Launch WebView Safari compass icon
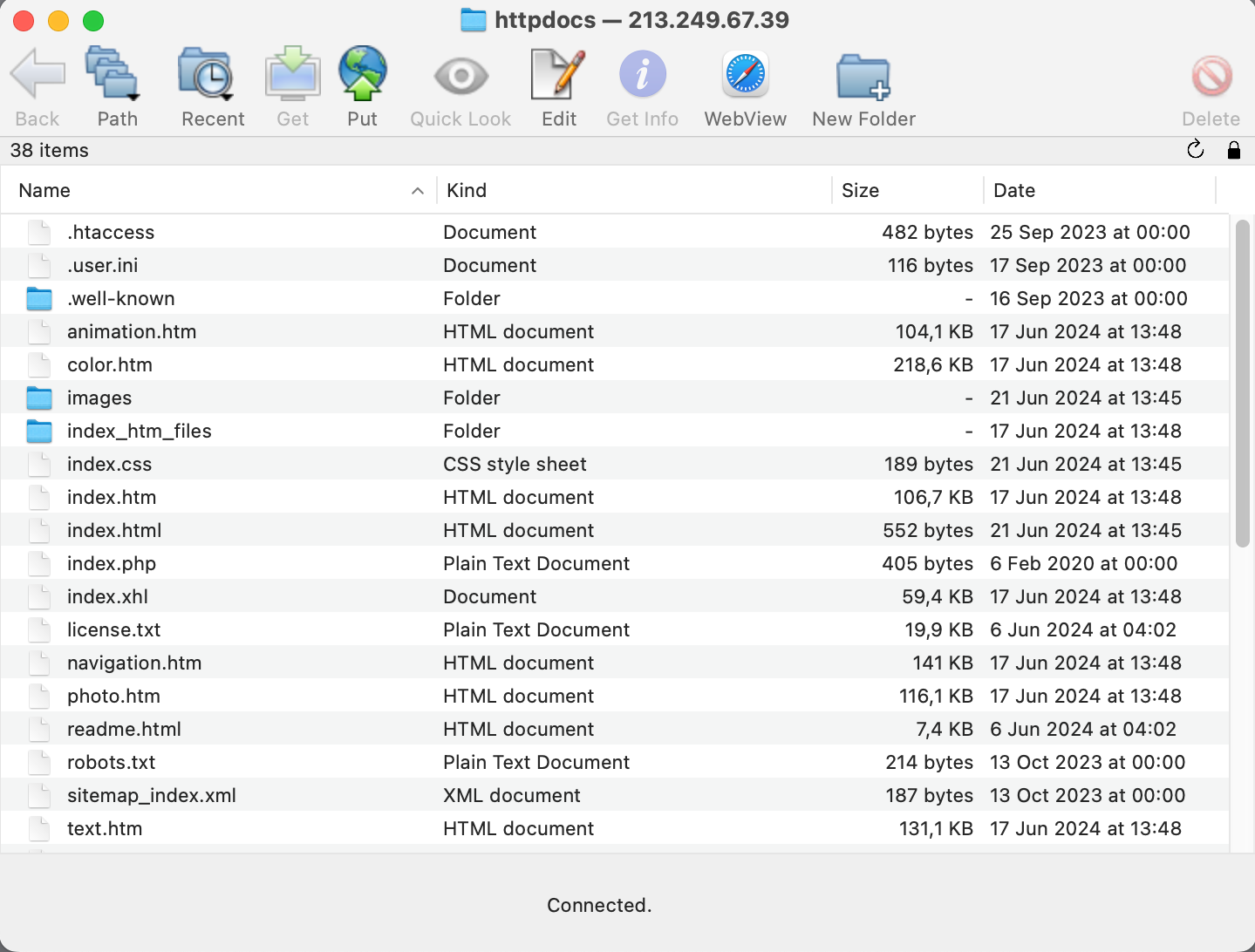 (745, 75)
